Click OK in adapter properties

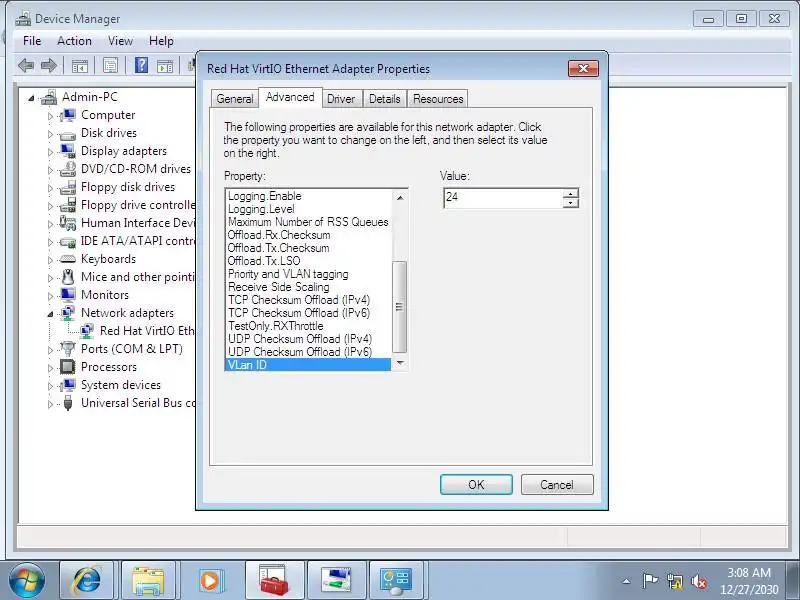pyautogui.click(x=476, y=484)
